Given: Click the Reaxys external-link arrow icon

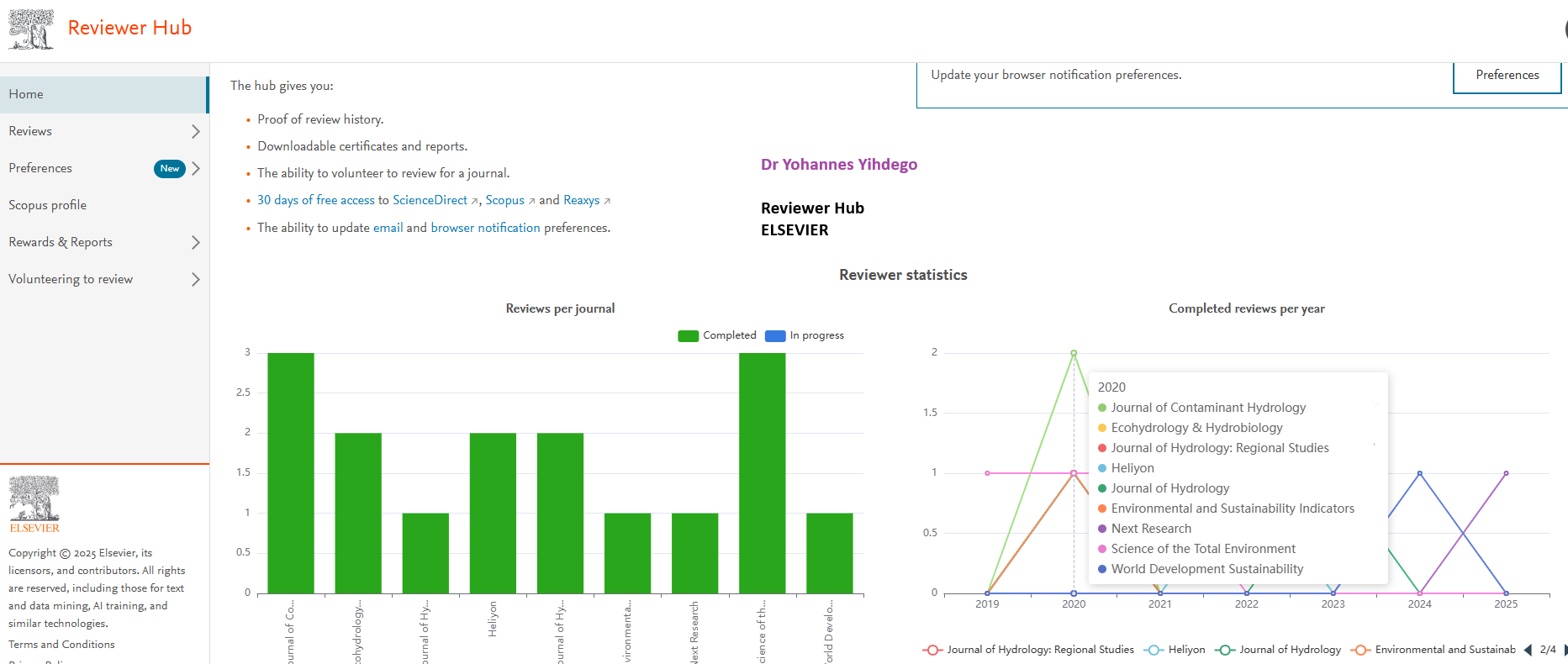Looking at the screenshot, I should click(x=607, y=201).
